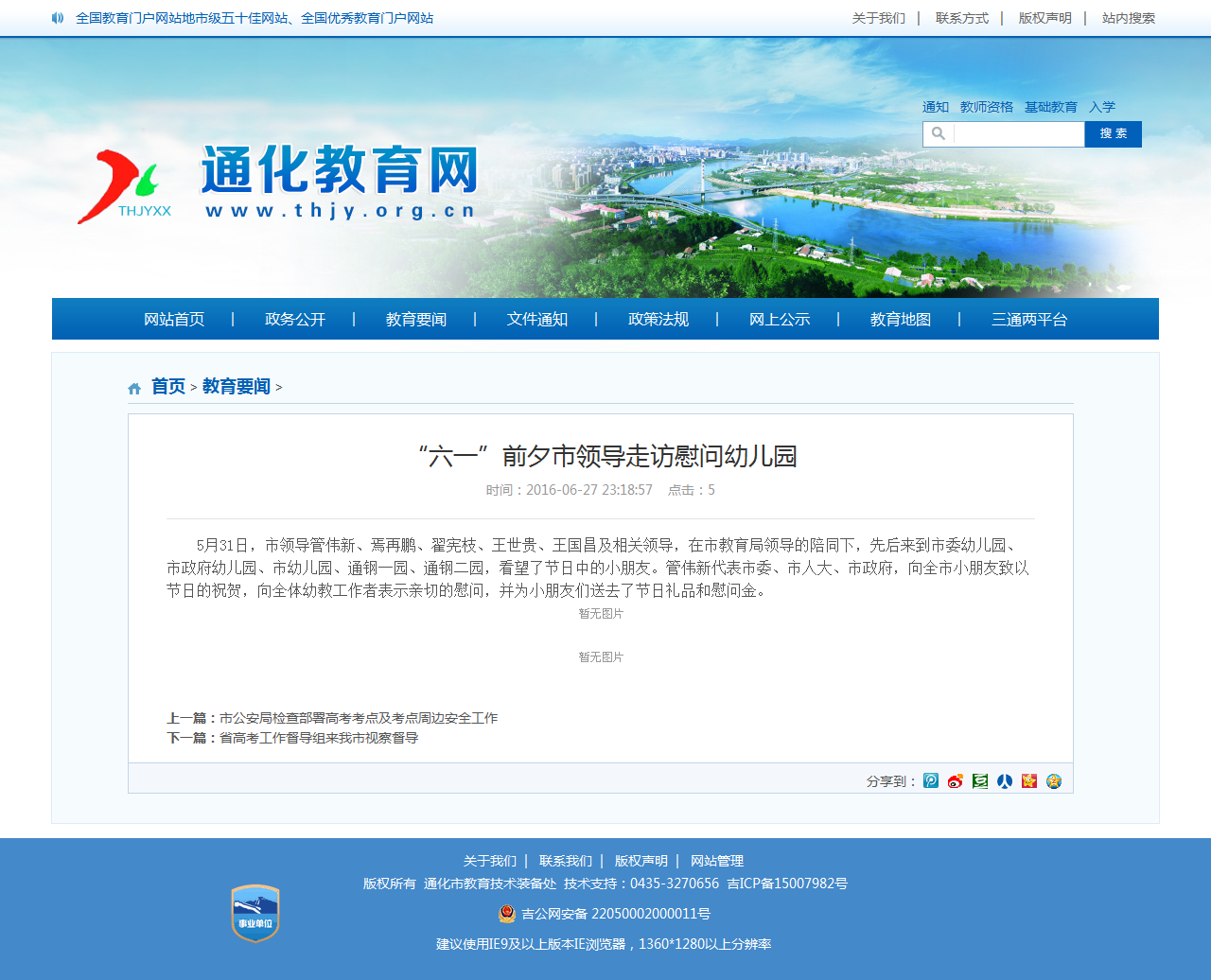
Task: Go to 教育地图 menu item
Action: point(901,319)
